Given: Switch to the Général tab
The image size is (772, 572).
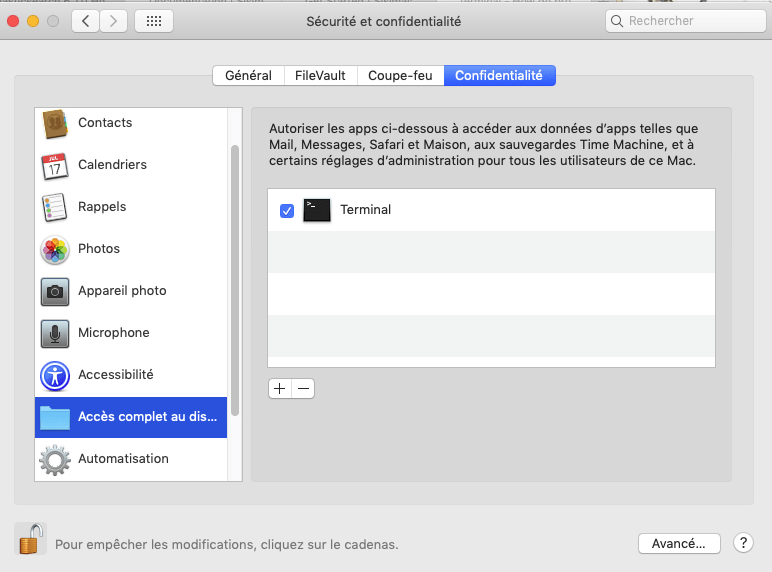Looking at the screenshot, I should (x=248, y=76).
